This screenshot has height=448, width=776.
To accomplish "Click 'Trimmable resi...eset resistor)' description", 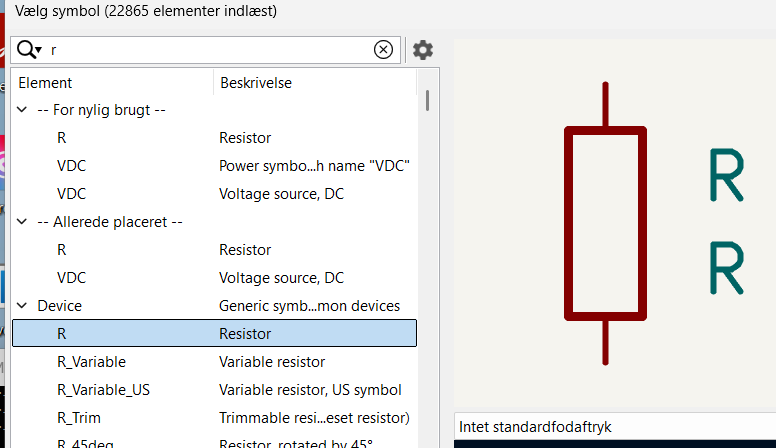I will [314, 418].
